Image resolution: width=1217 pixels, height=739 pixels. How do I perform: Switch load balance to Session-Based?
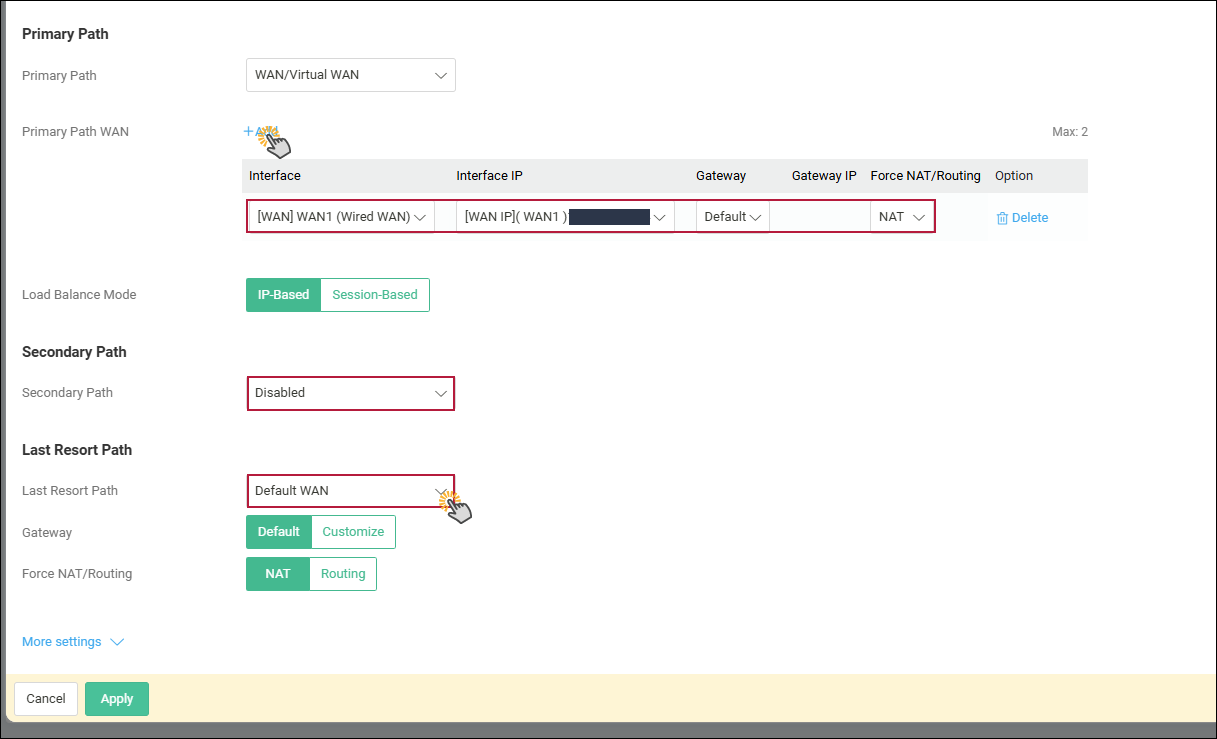pos(375,295)
